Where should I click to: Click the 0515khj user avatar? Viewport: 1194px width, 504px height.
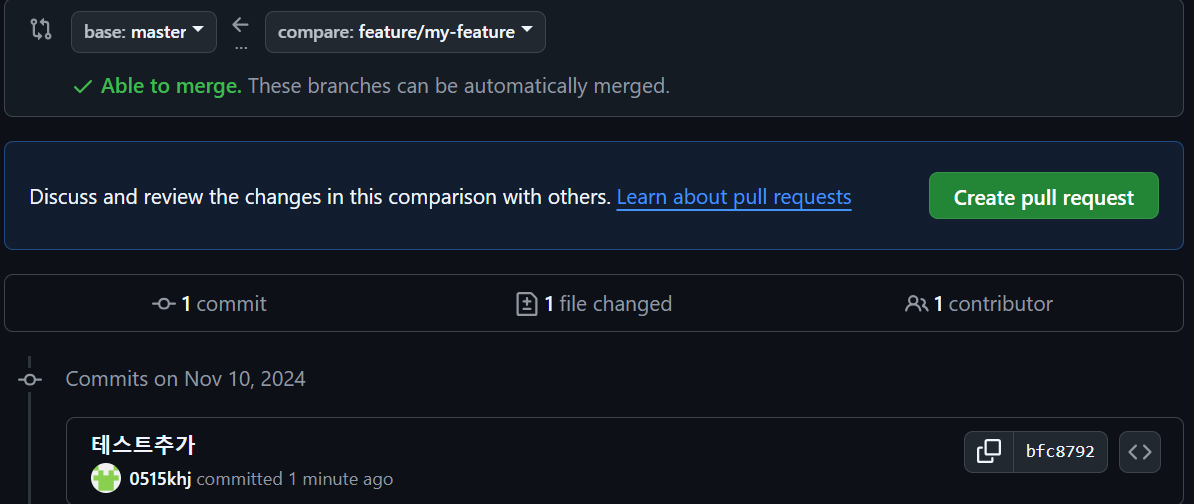106,479
